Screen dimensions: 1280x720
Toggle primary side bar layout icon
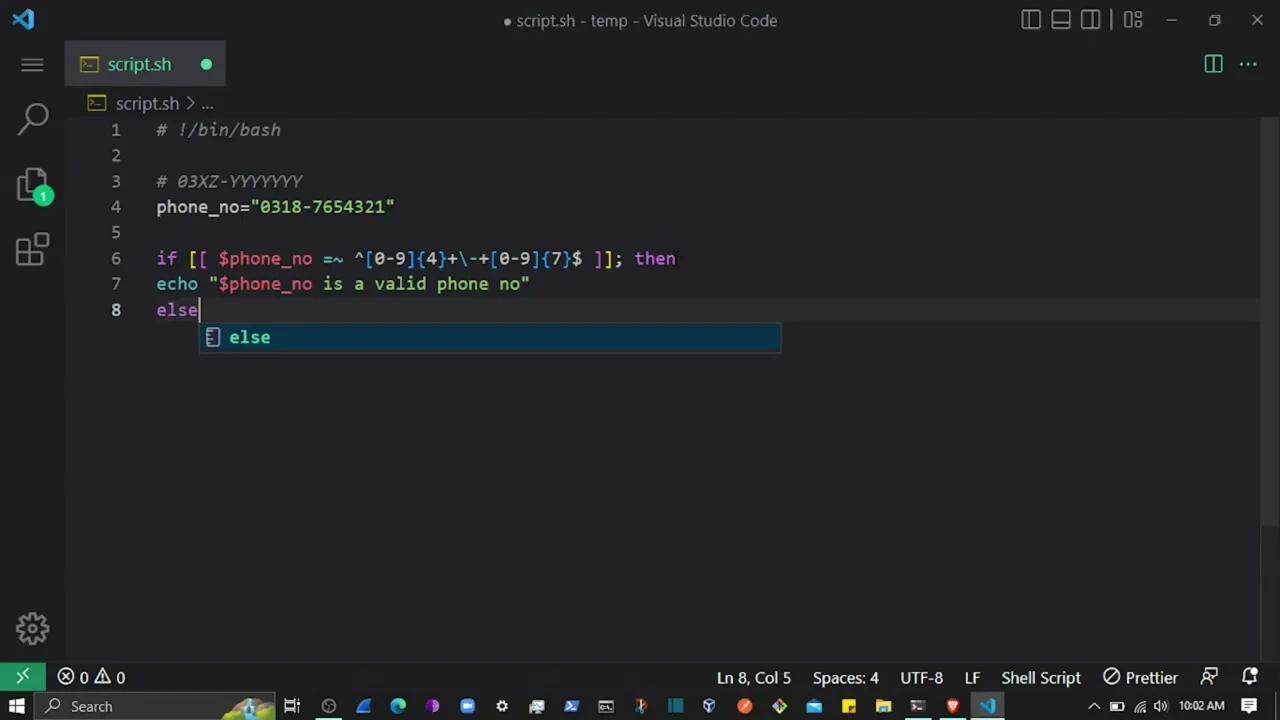(x=1031, y=20)
